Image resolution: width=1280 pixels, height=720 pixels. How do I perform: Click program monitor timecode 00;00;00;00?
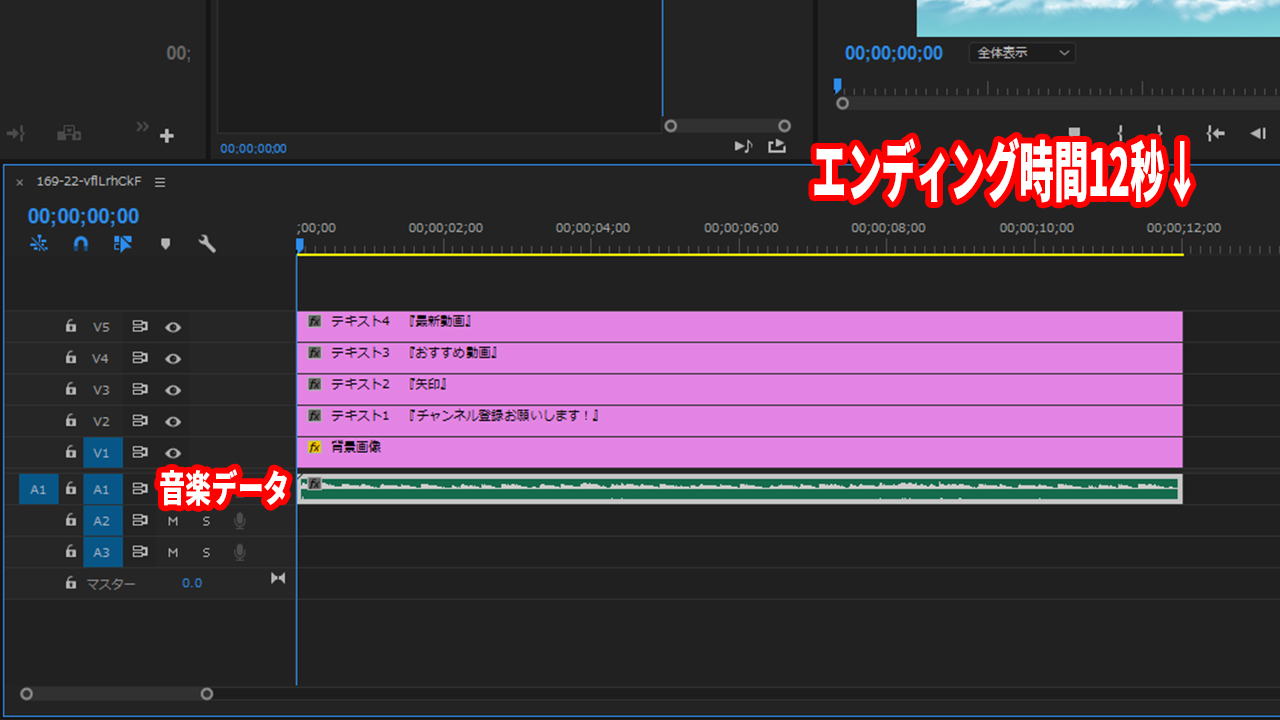pyautogui.click(x=893, y=53)
